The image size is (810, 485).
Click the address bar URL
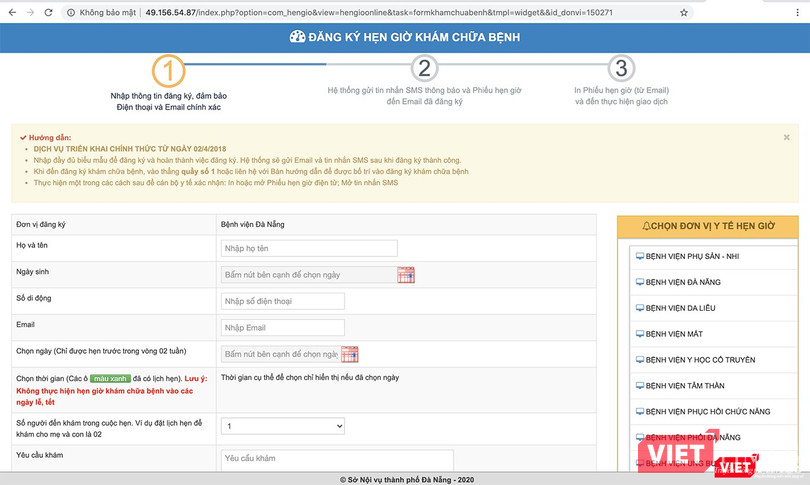[378, 13]
